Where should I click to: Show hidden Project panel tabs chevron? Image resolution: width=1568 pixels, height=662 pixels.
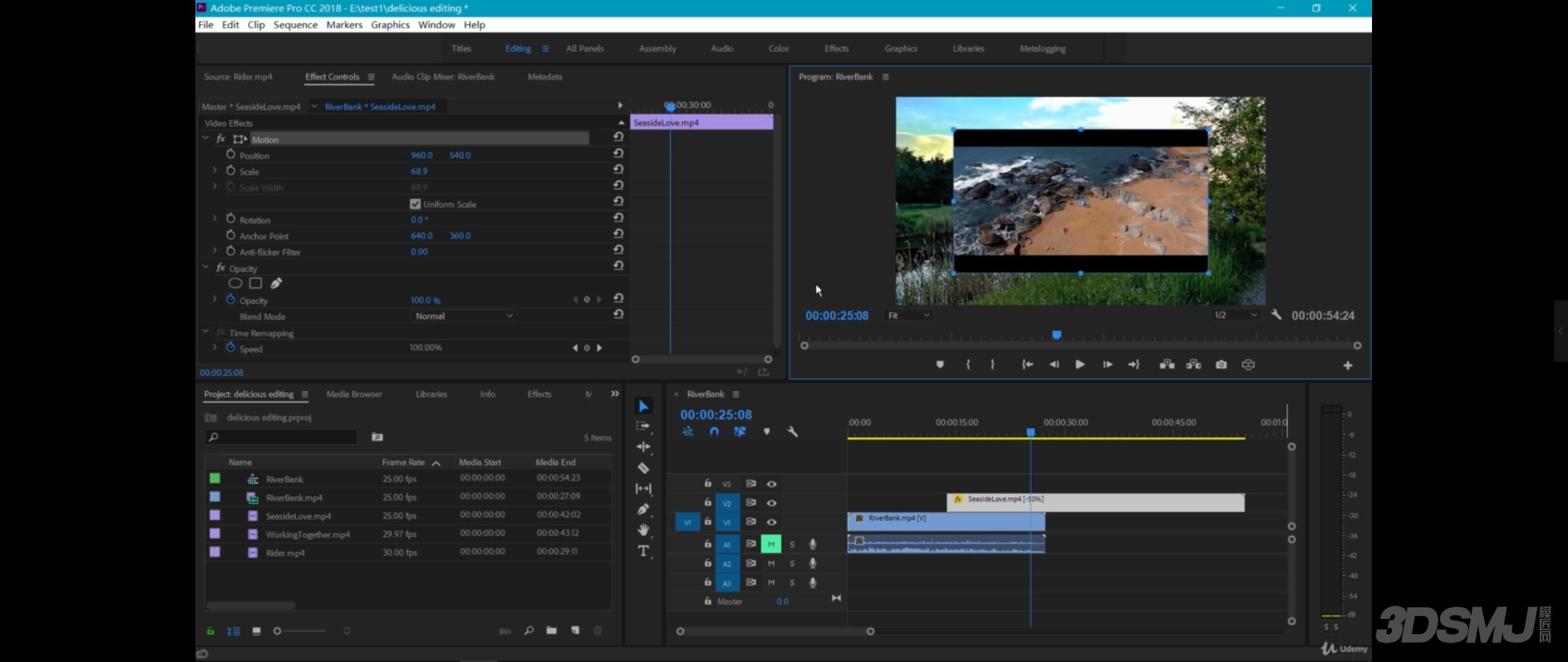point(615,394)
